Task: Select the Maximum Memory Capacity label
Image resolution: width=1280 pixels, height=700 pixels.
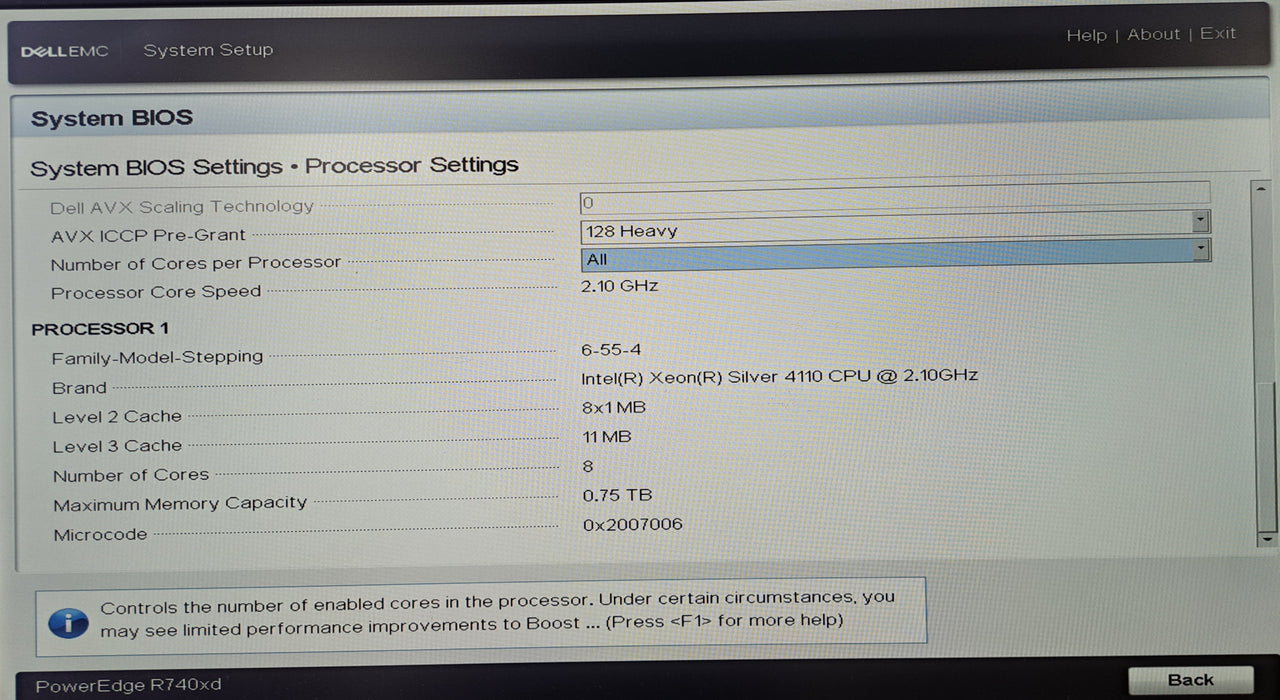Action: pyautogui.click(x=180, y=504)
